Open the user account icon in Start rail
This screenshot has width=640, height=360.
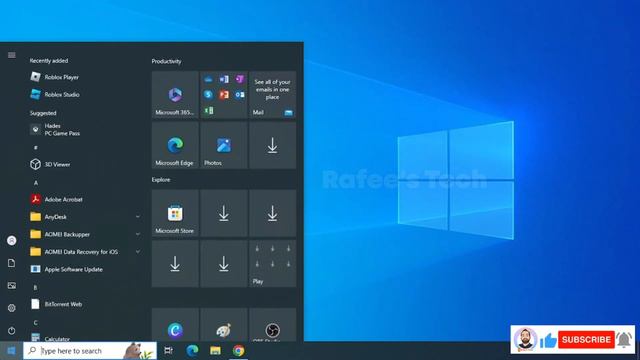coord(11,240)
